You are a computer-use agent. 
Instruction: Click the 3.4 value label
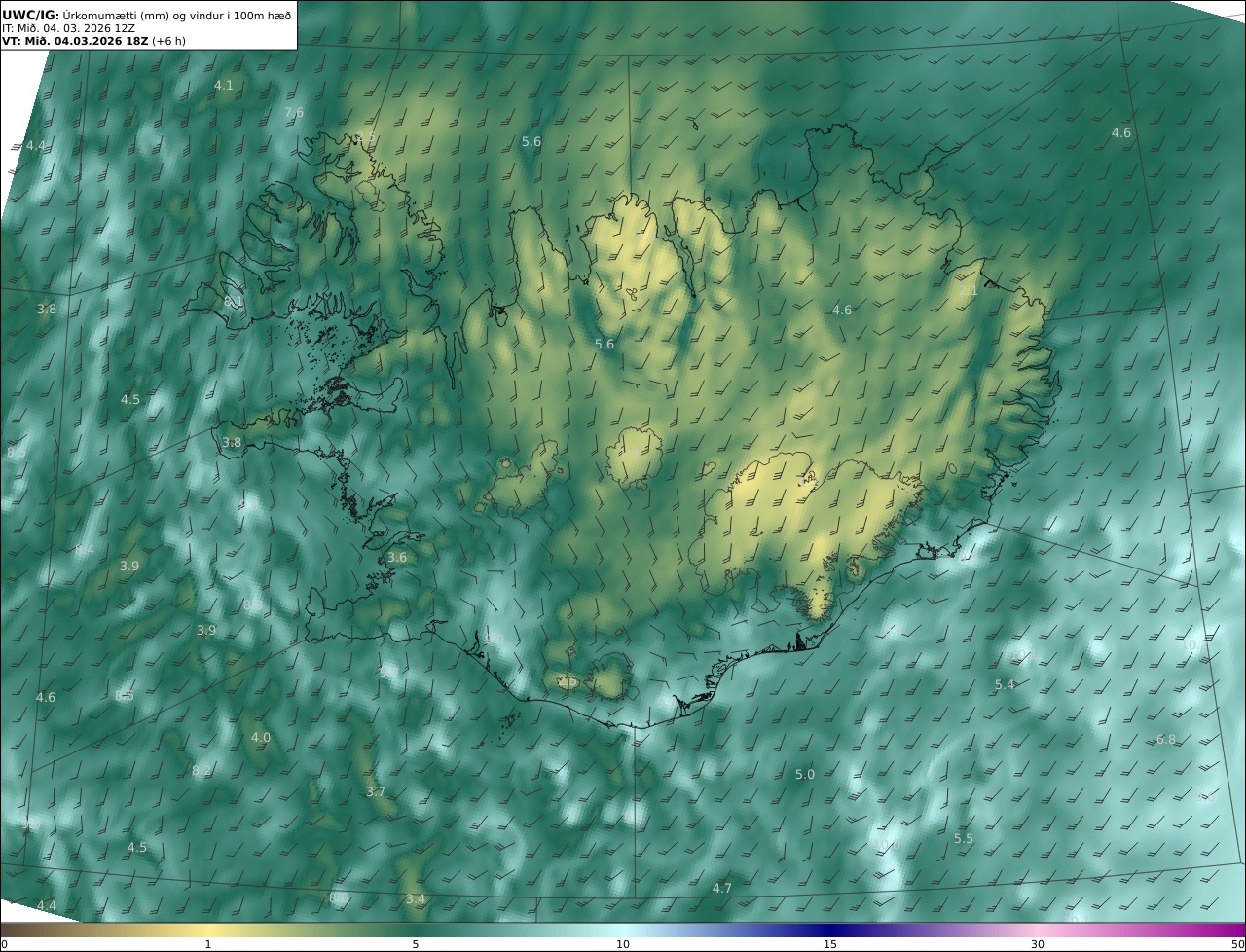click(x=416, y=899)
